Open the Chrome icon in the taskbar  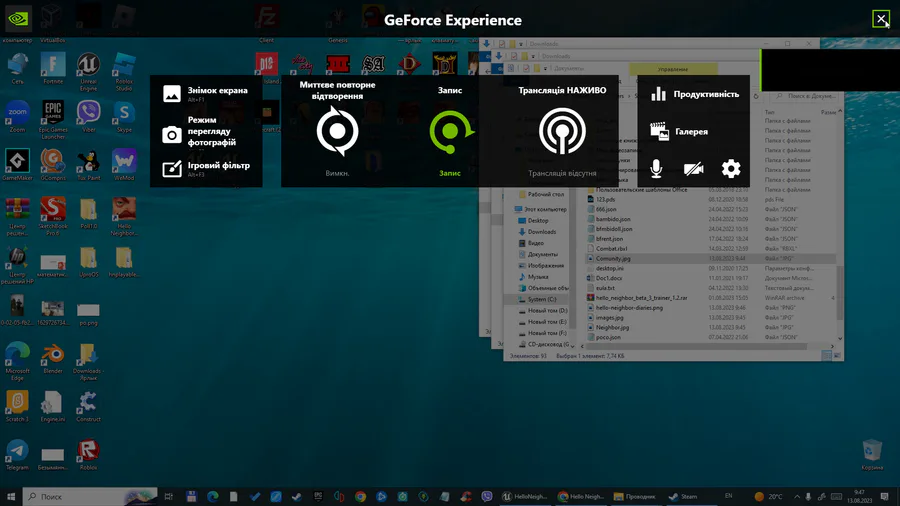click(x=360, y=497)
